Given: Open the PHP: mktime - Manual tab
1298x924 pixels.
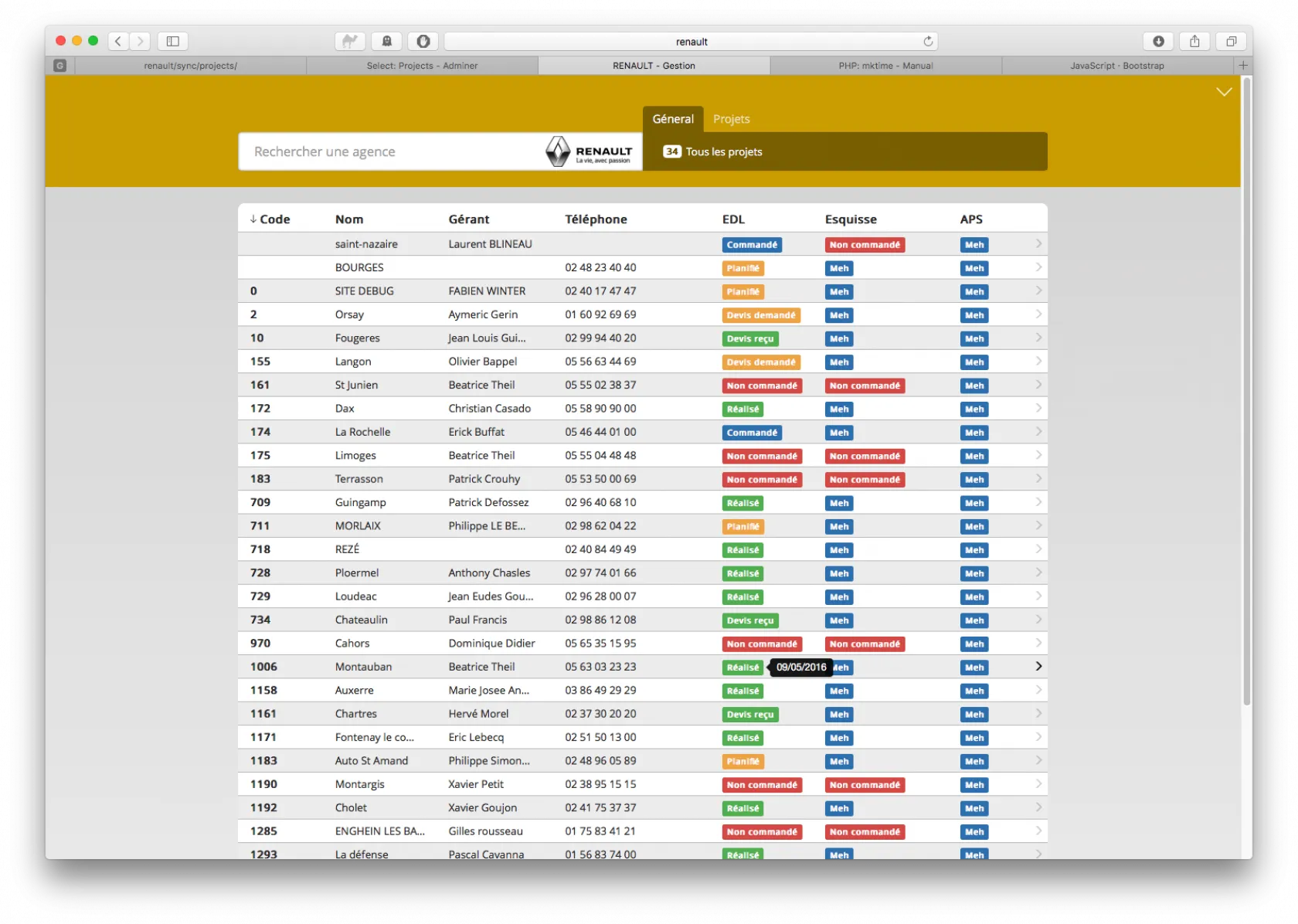Looking at the screenshot, I should (x=885, y=66).
